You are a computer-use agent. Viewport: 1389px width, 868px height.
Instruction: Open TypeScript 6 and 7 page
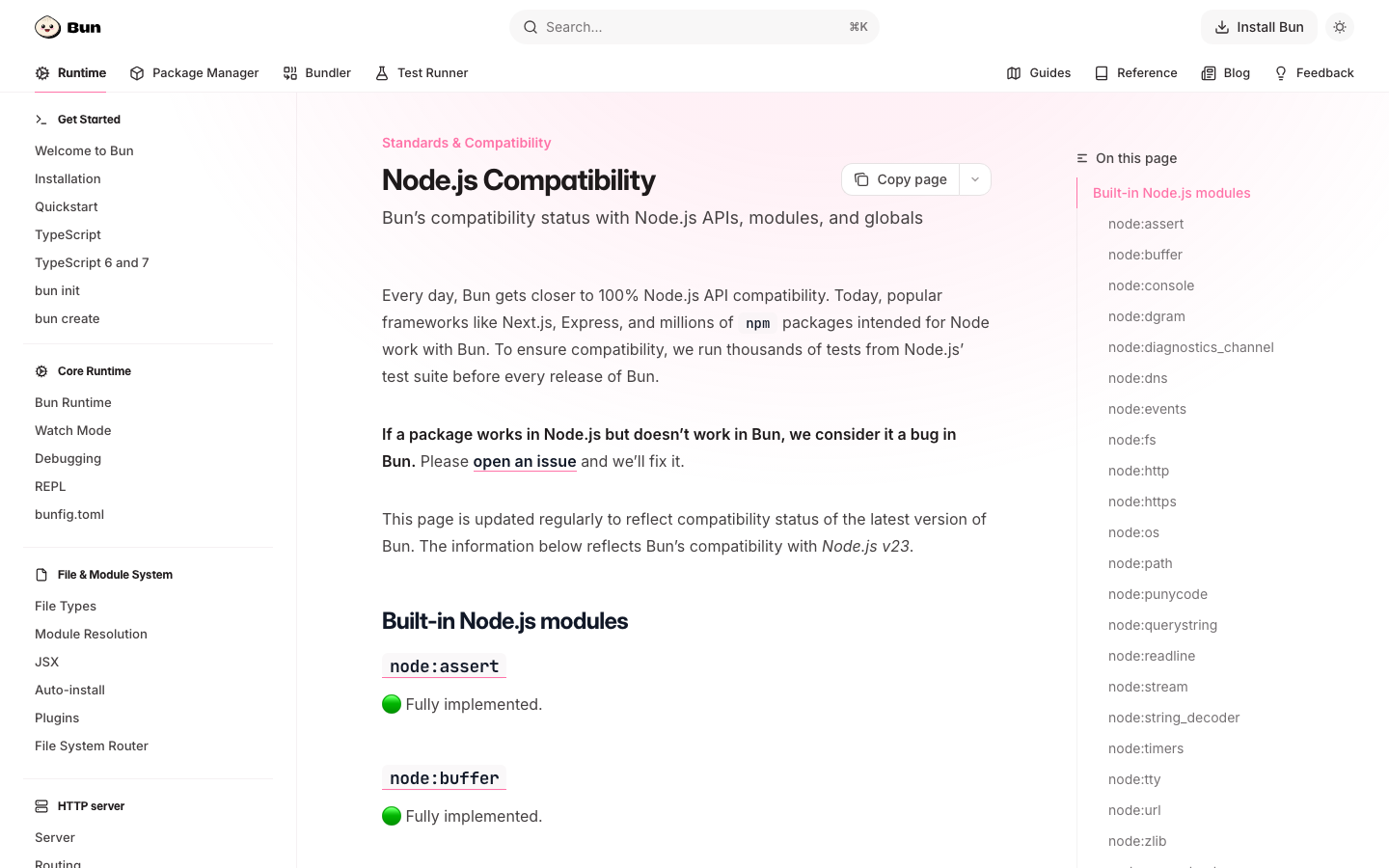[x=92, y=262]
